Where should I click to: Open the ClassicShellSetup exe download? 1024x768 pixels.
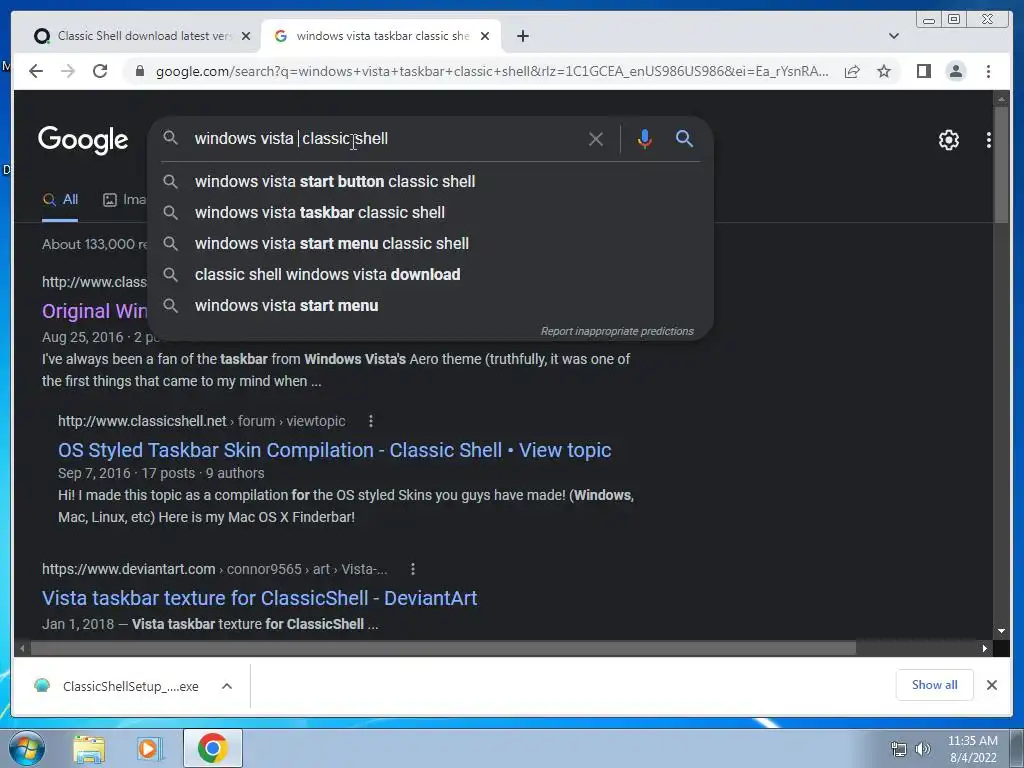(119, 686)
